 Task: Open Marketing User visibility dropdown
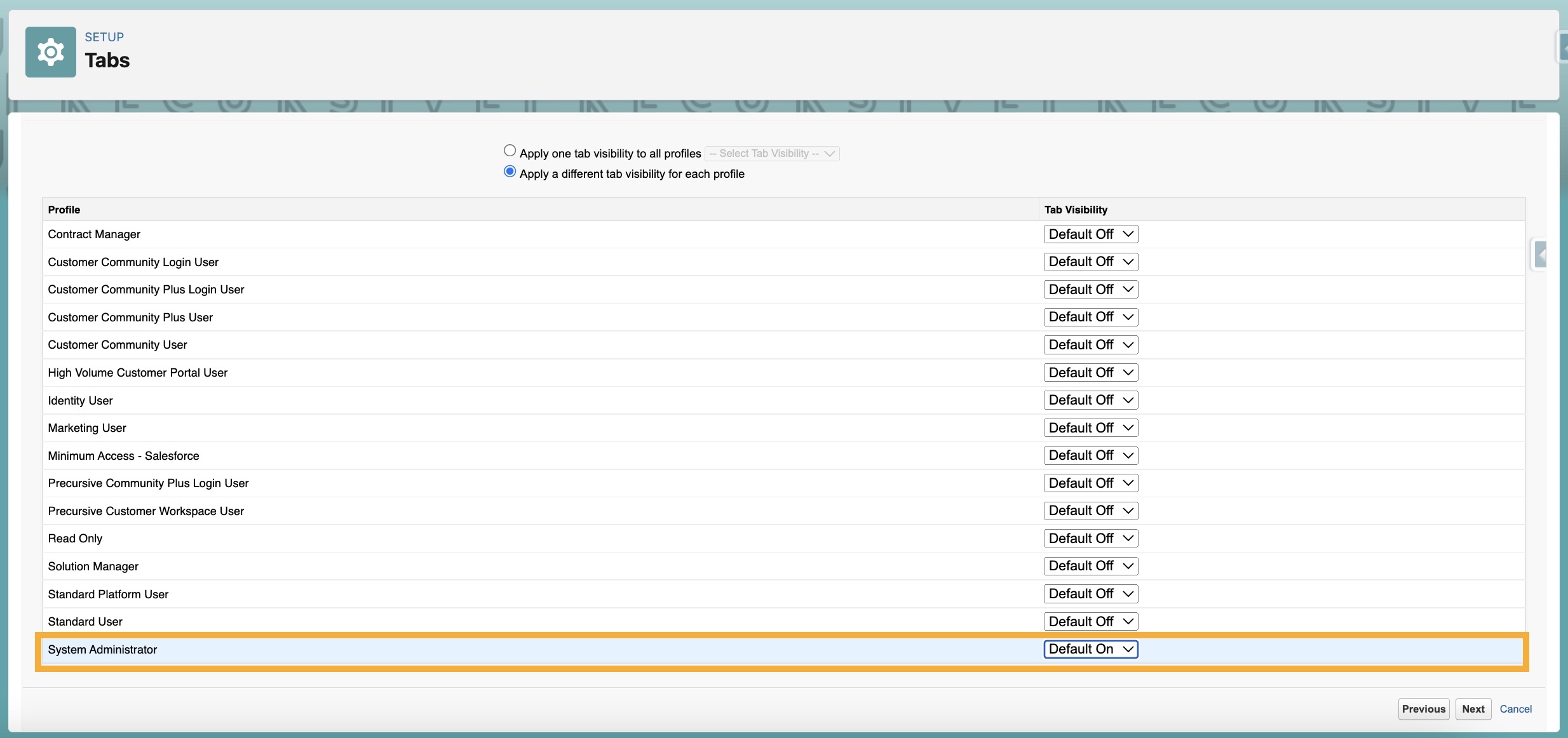tap(1090, 428)
